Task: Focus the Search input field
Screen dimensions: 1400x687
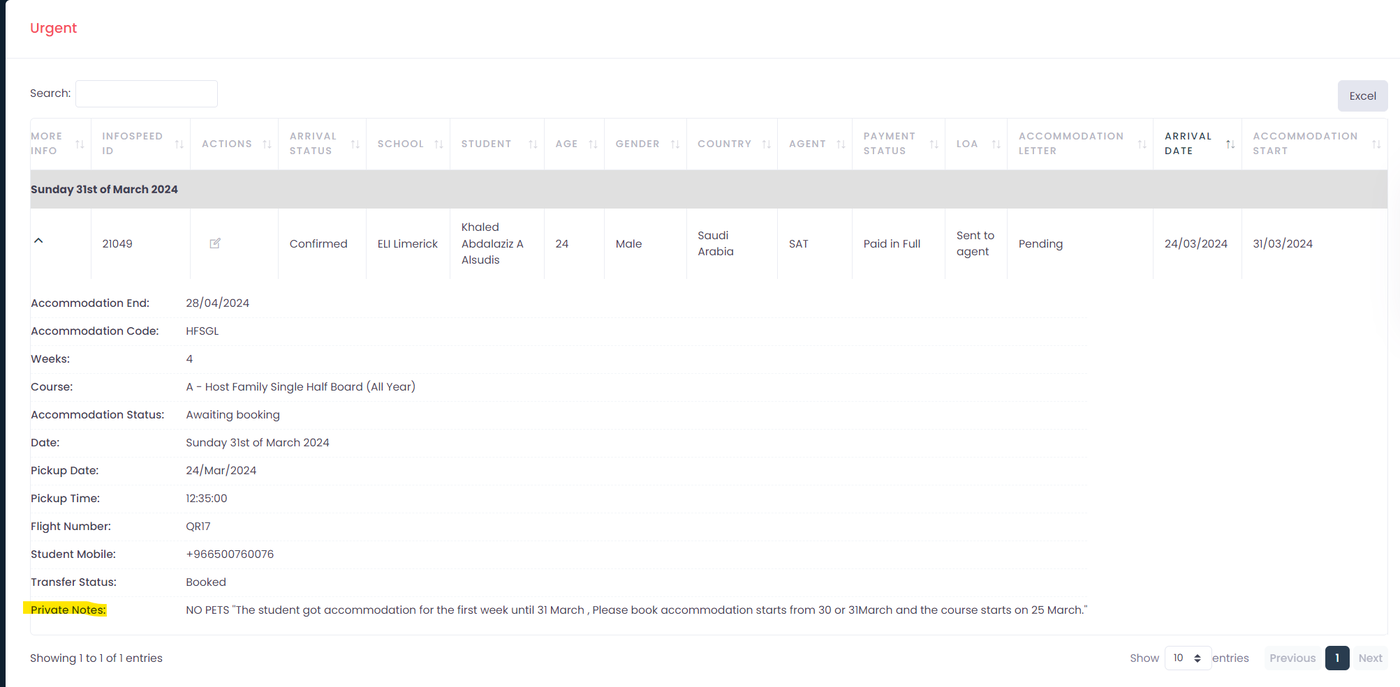Action: point(147,93)
